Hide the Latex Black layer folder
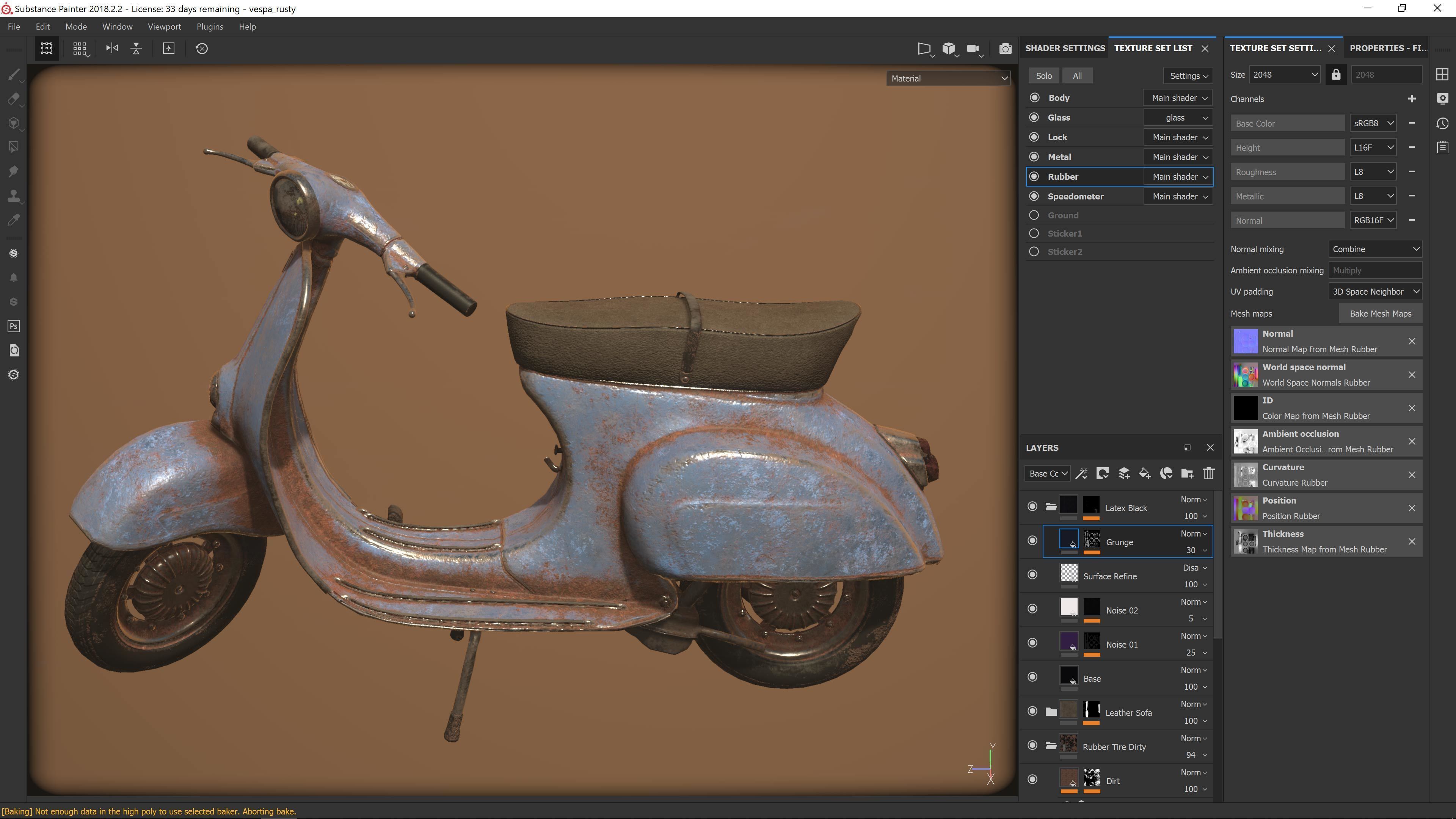This screenshot has width=1456, height=819. coord(1032,507)
